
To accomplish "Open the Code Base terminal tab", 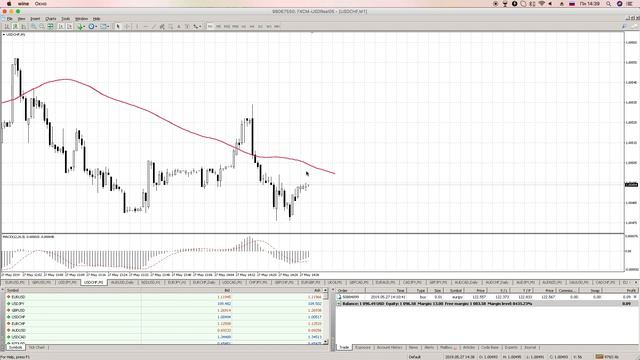I will [x=489, y=347].
